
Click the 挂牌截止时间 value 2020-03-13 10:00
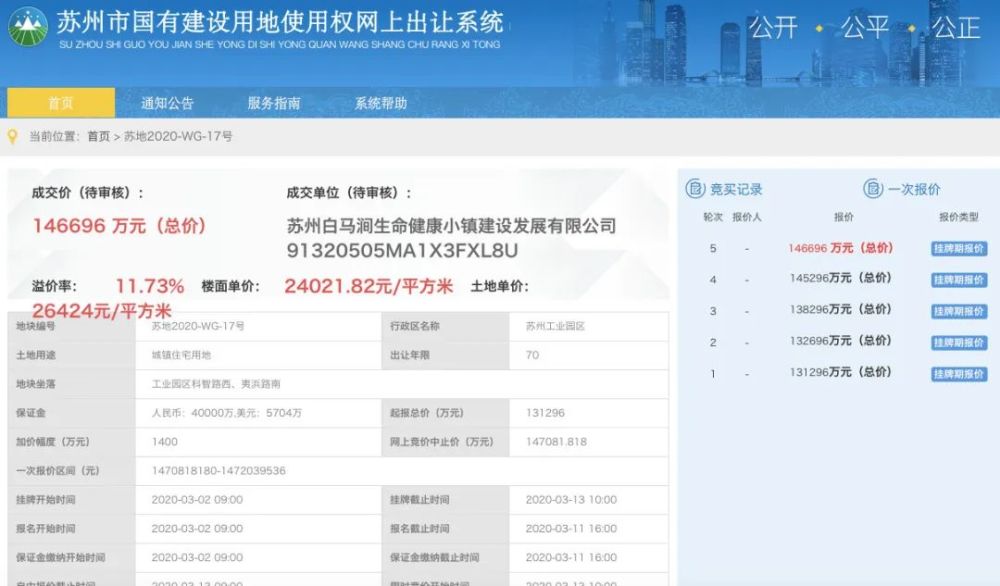(x=571, y=500)
